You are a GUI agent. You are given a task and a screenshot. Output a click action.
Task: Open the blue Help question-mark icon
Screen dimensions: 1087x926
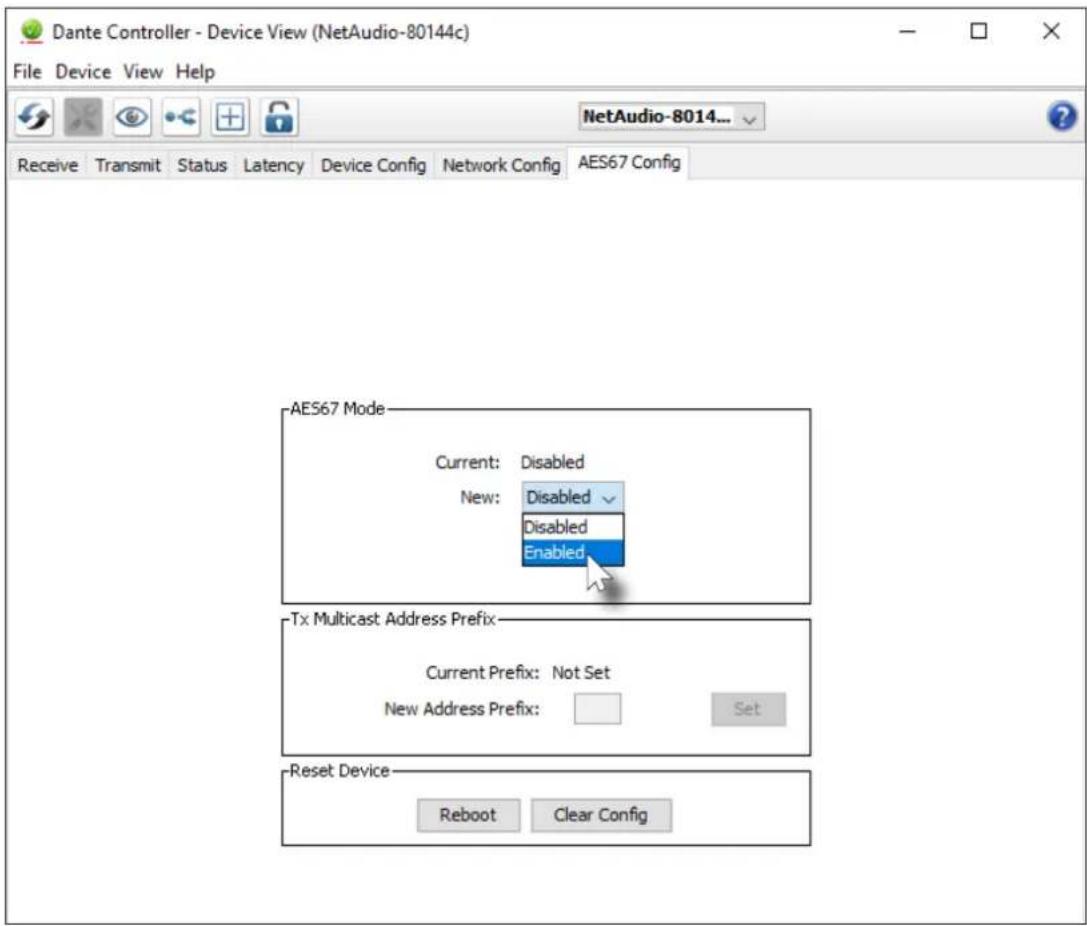pyautogui.click(x=1061, y=116)
